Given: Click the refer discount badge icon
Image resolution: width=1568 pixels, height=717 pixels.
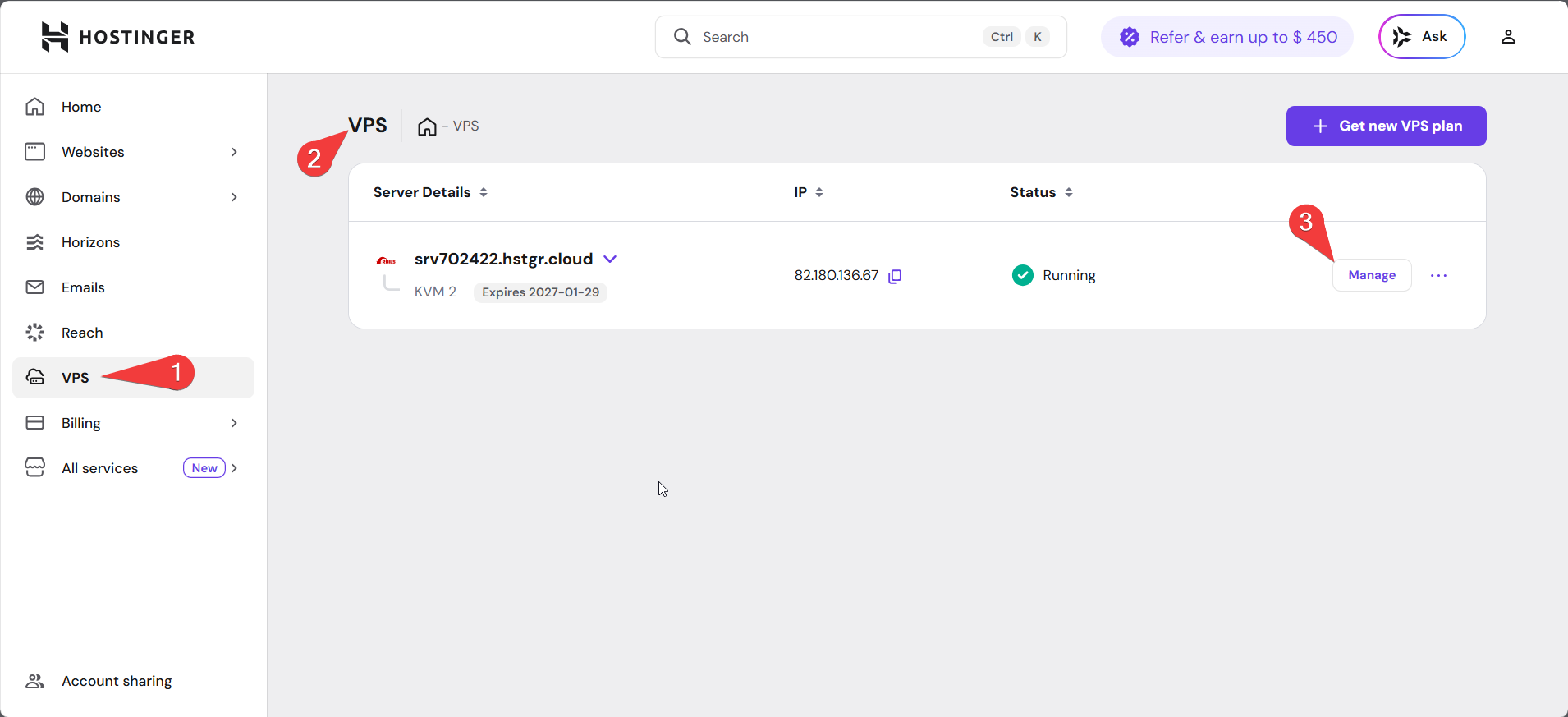Looking at the screenshot, I should point(1130,37).
